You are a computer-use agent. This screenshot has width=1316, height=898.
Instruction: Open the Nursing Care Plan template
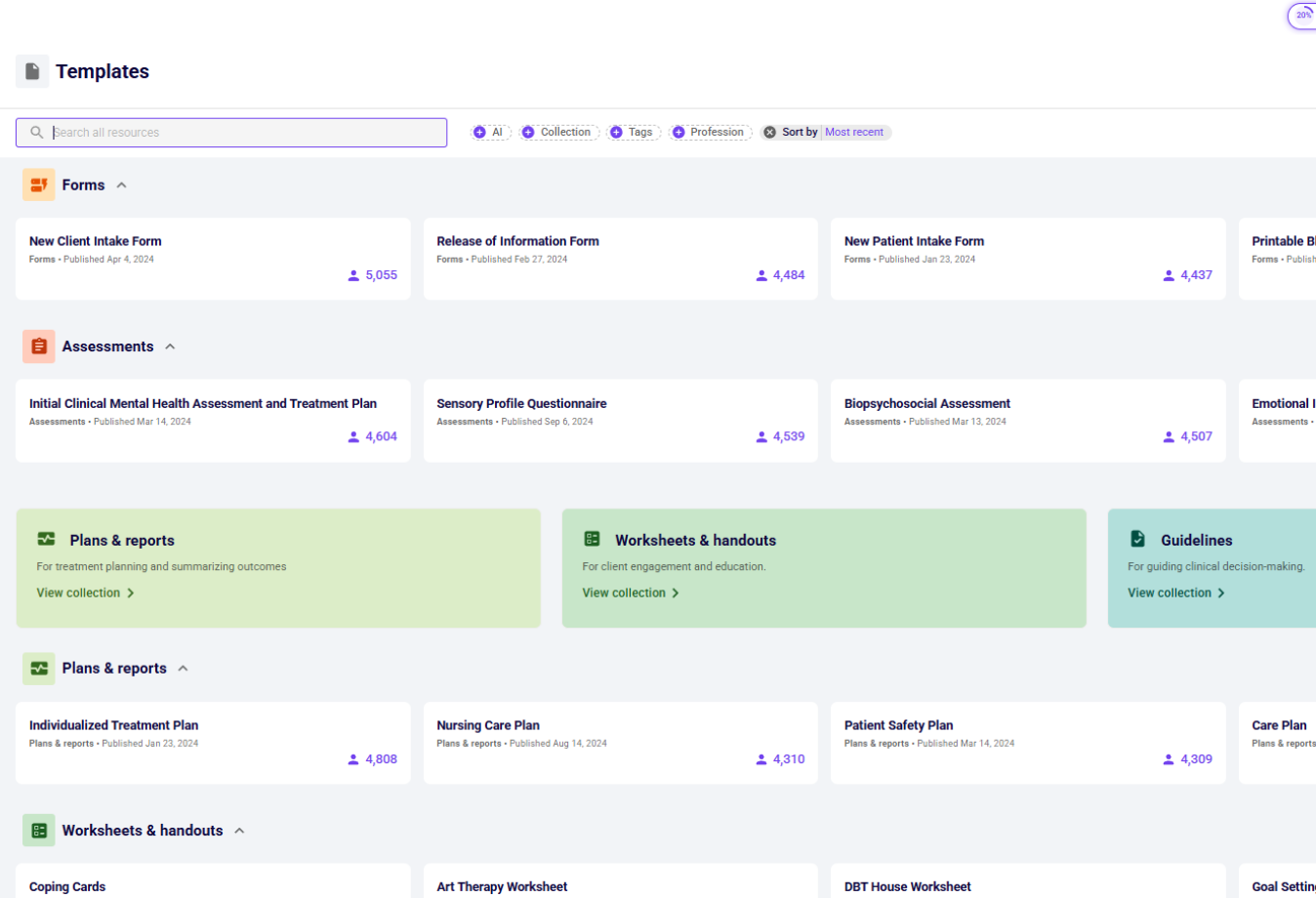pyautogui.click(x=621, y=743)
